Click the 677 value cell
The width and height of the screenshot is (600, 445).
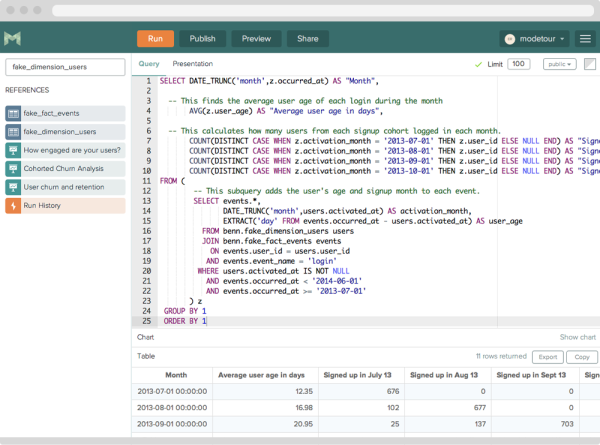(x=448, y=408)
